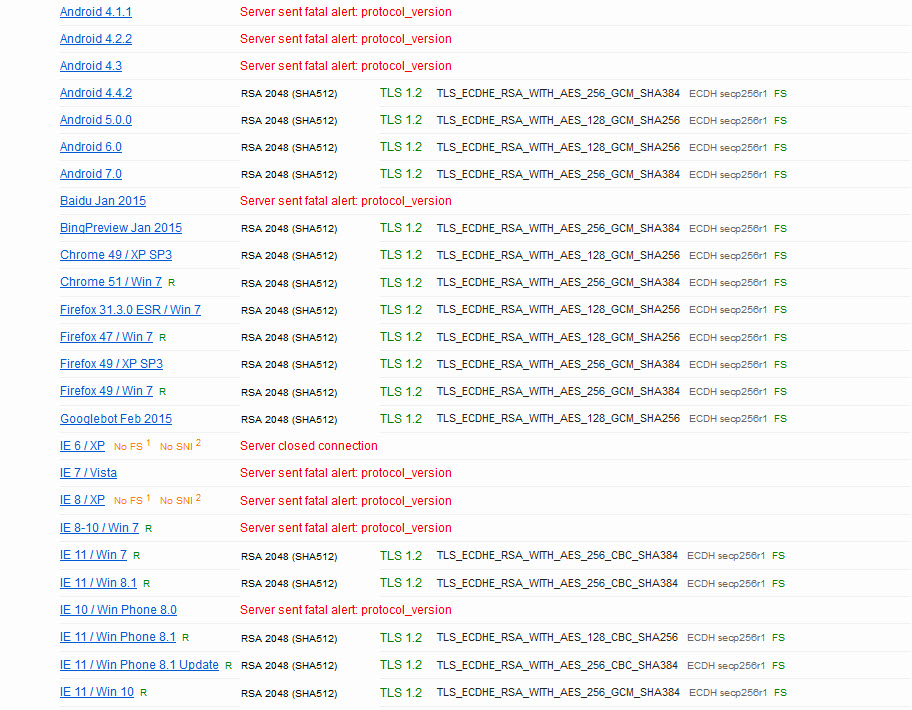This screenshot has height=710, width=912.
Task: Click the No SNI note in IE 8 / XP row
Action: coord(180,500)
